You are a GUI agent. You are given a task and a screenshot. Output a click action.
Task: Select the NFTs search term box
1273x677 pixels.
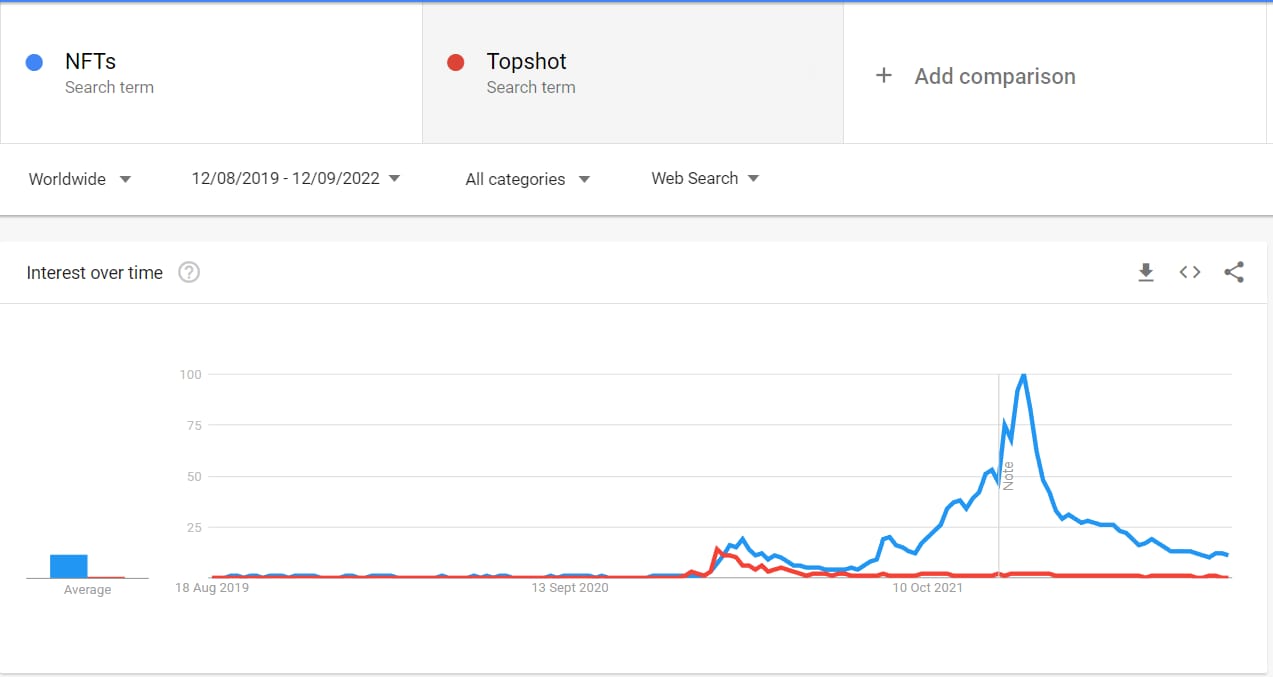(211, 72)
